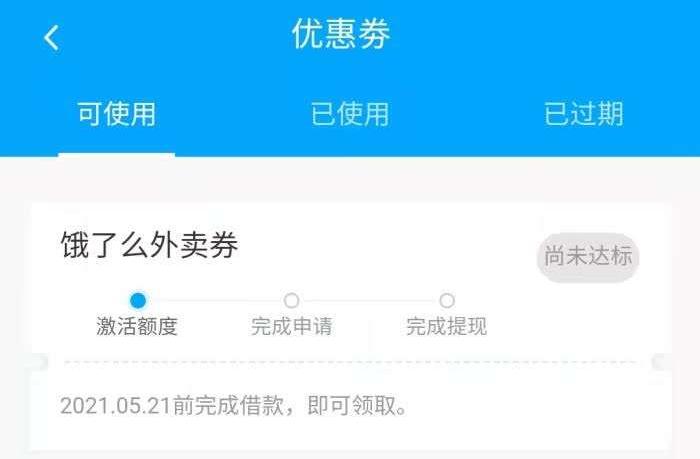The width and height of the screenshot is (700, 459).
Task: Tap the dashed divider on coupon card
Action: click(x=350, y=362)
